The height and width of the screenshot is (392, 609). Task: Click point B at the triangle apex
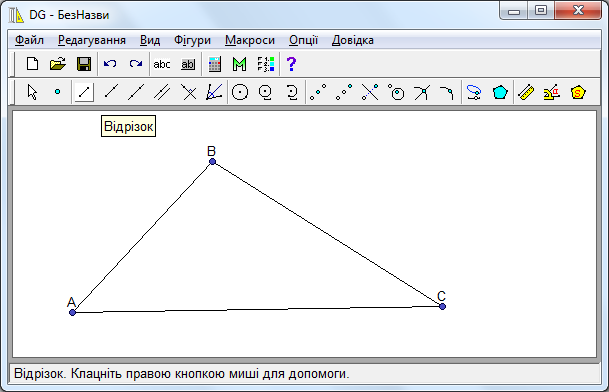(212, 161)
